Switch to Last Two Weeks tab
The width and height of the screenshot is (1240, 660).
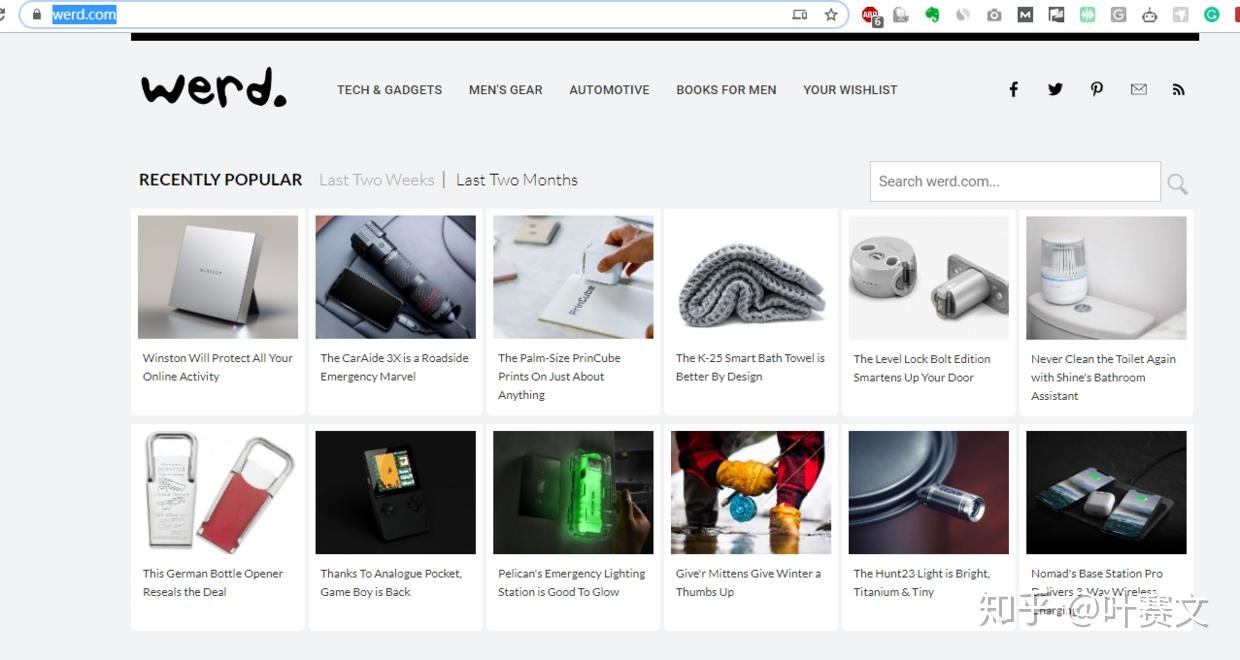click(376, 180)
